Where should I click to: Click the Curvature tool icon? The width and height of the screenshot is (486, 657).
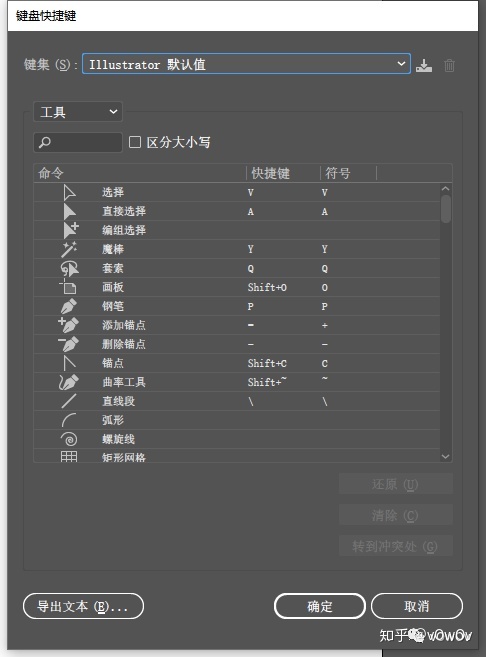69,382
